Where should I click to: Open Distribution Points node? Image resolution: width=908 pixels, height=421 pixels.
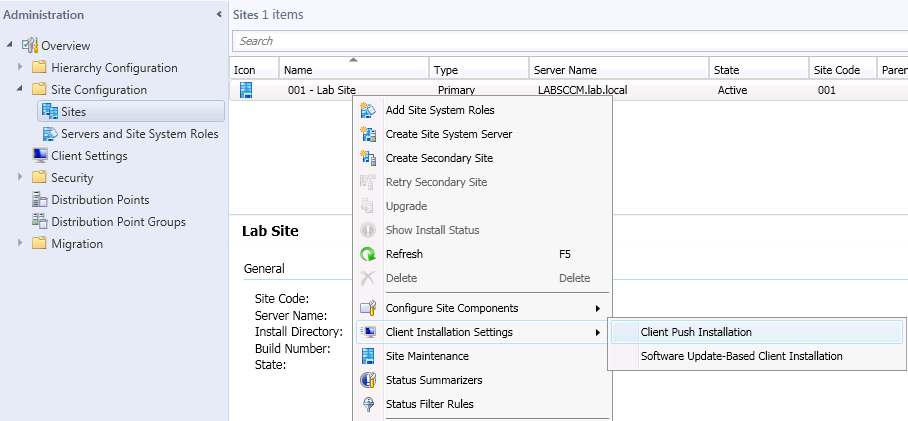100,200
